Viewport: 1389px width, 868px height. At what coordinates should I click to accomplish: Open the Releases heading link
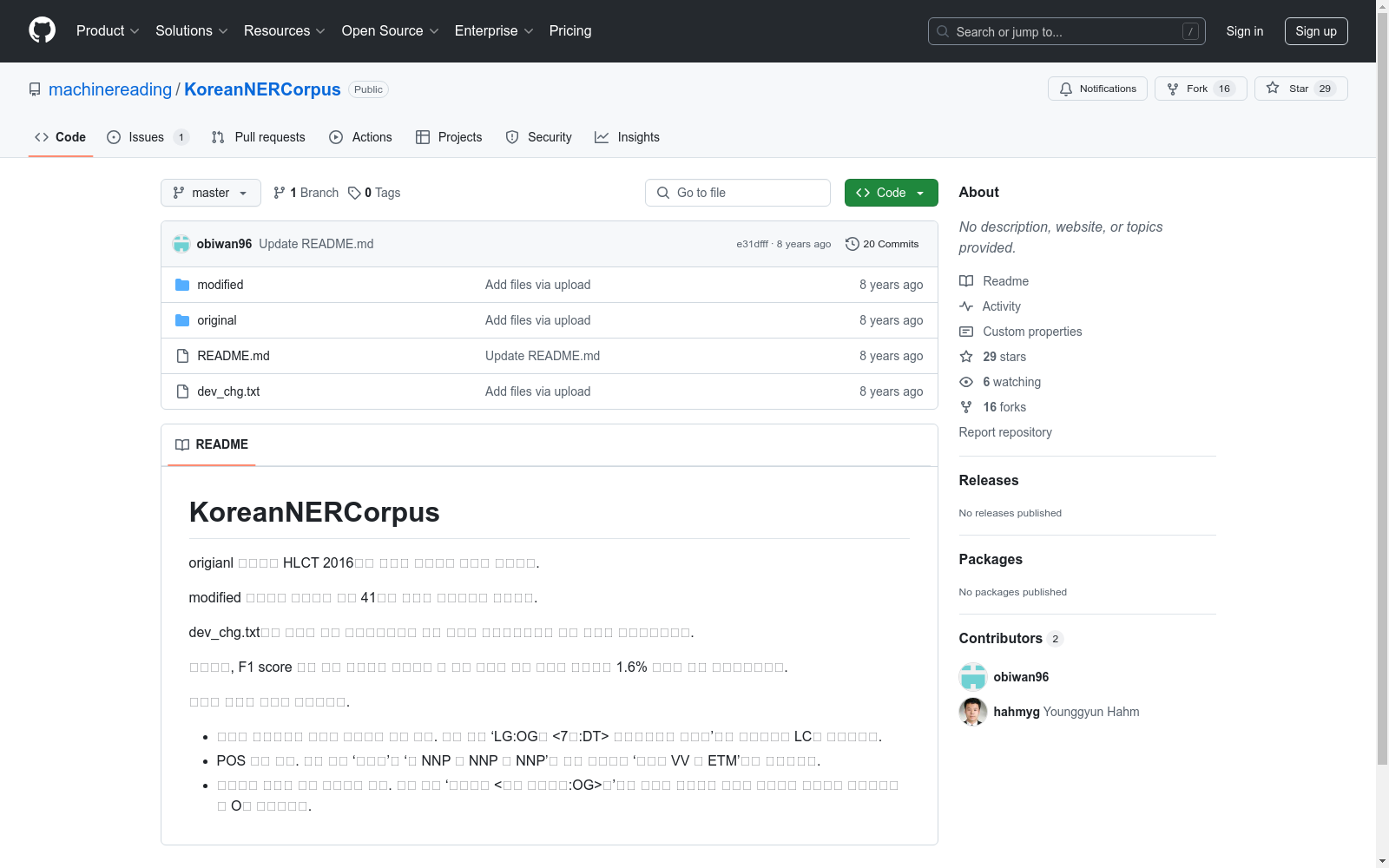tap(989, 480)
